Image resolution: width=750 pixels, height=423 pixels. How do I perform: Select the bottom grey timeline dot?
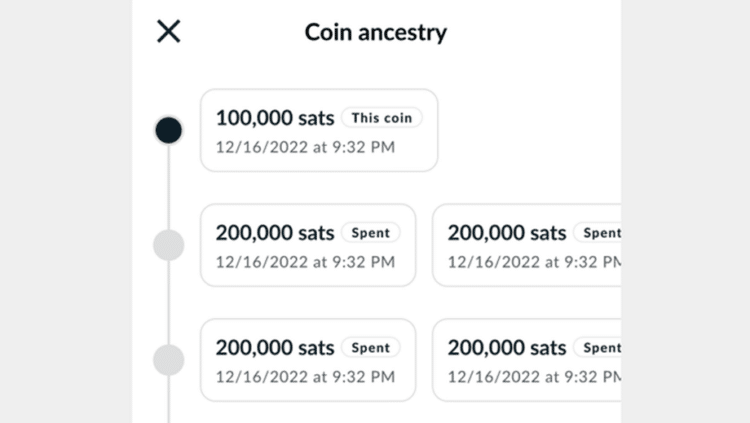point(168,360)
